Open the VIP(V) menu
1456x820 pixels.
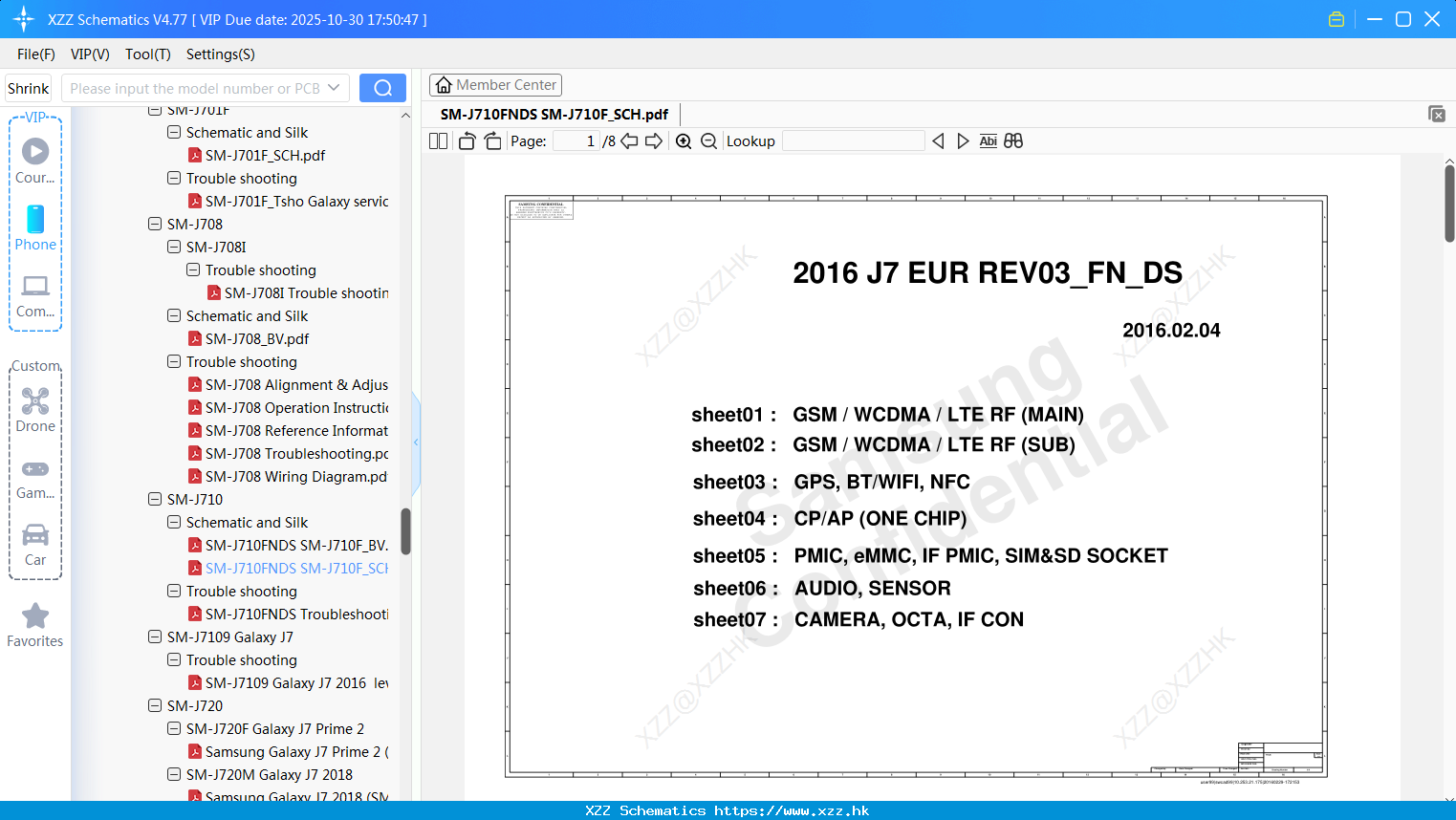coord(90,54)
